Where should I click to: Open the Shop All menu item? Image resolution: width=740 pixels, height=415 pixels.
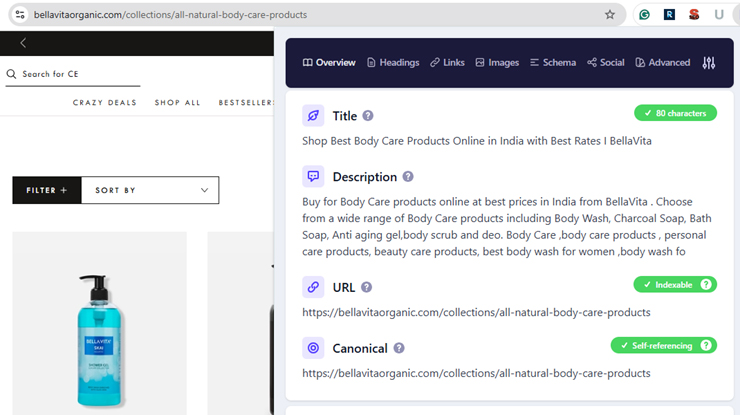click(177, 102)
